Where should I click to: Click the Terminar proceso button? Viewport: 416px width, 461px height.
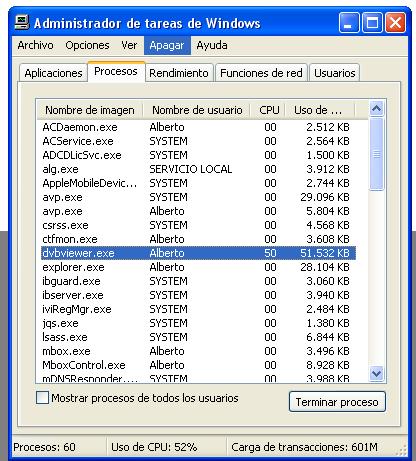(337, 402)
